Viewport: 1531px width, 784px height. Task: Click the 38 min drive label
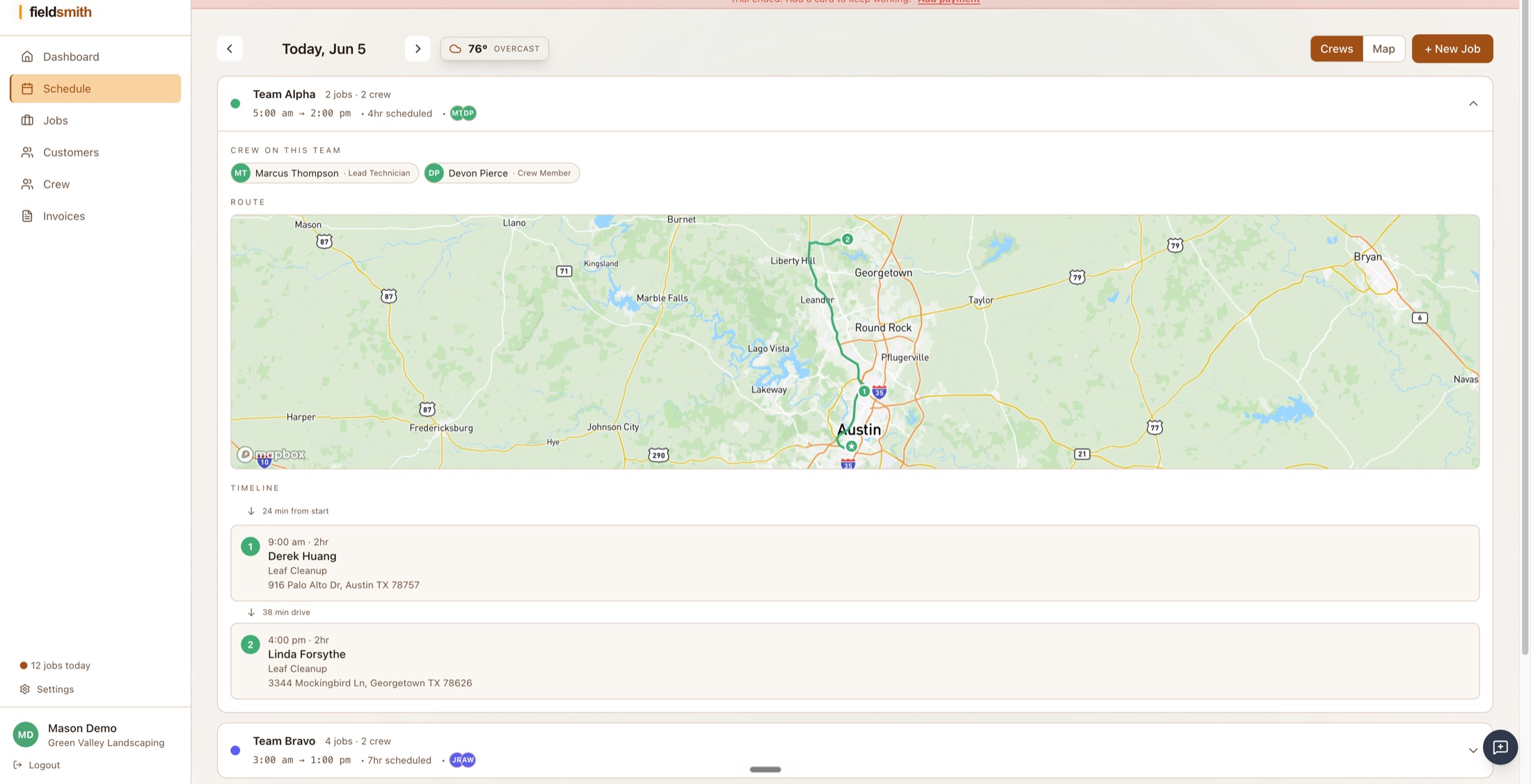tap(286, 613)
